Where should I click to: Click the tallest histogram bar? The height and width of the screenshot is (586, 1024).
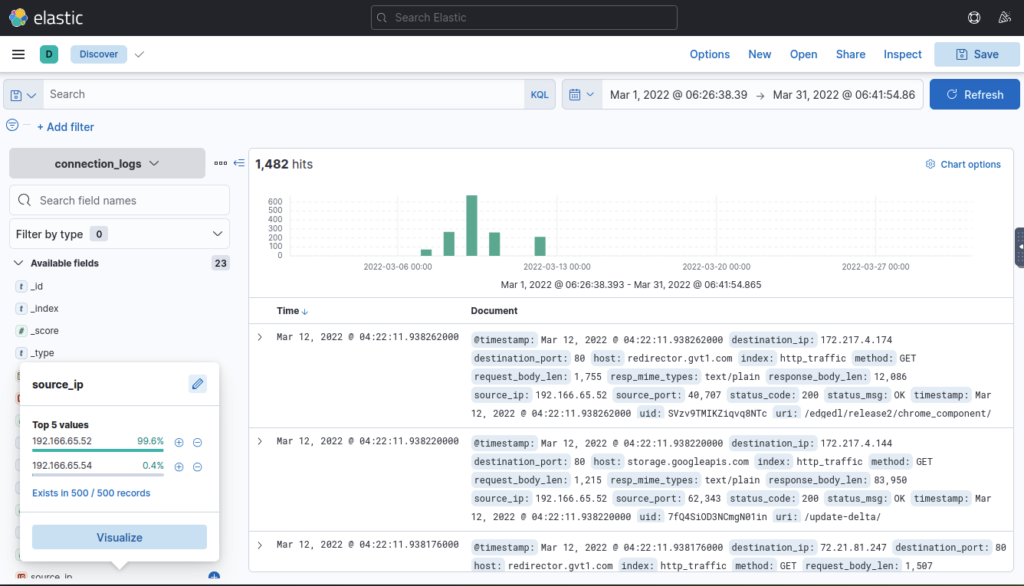pos(472,225)
